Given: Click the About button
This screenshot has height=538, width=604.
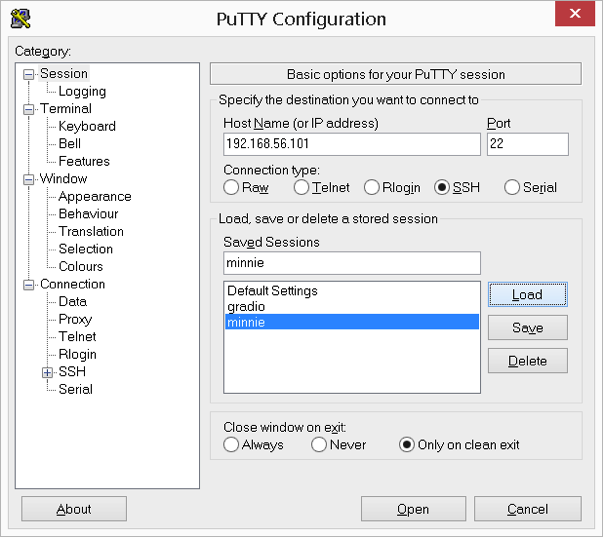Looking at the screenshot, I should pos(74,509).
